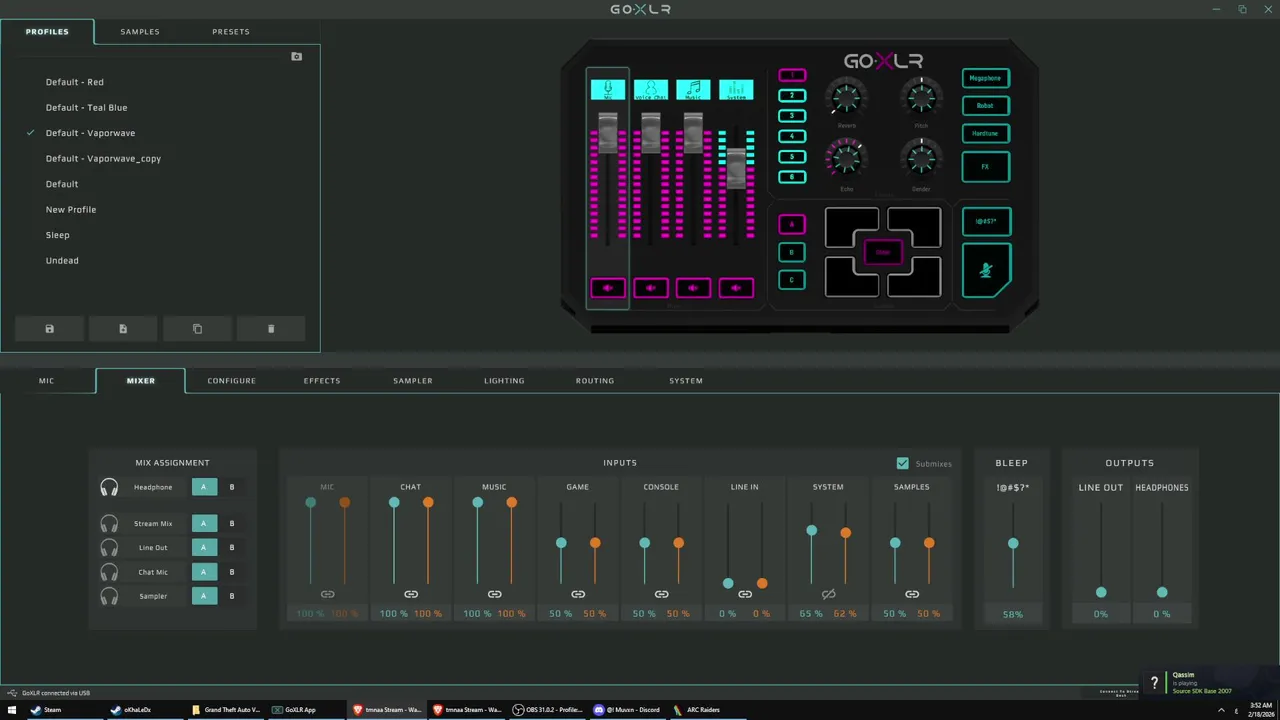Select the Mic channel display on the GoXLR
The width and height of the screenshot is (1280, 720).
[607, 90]
